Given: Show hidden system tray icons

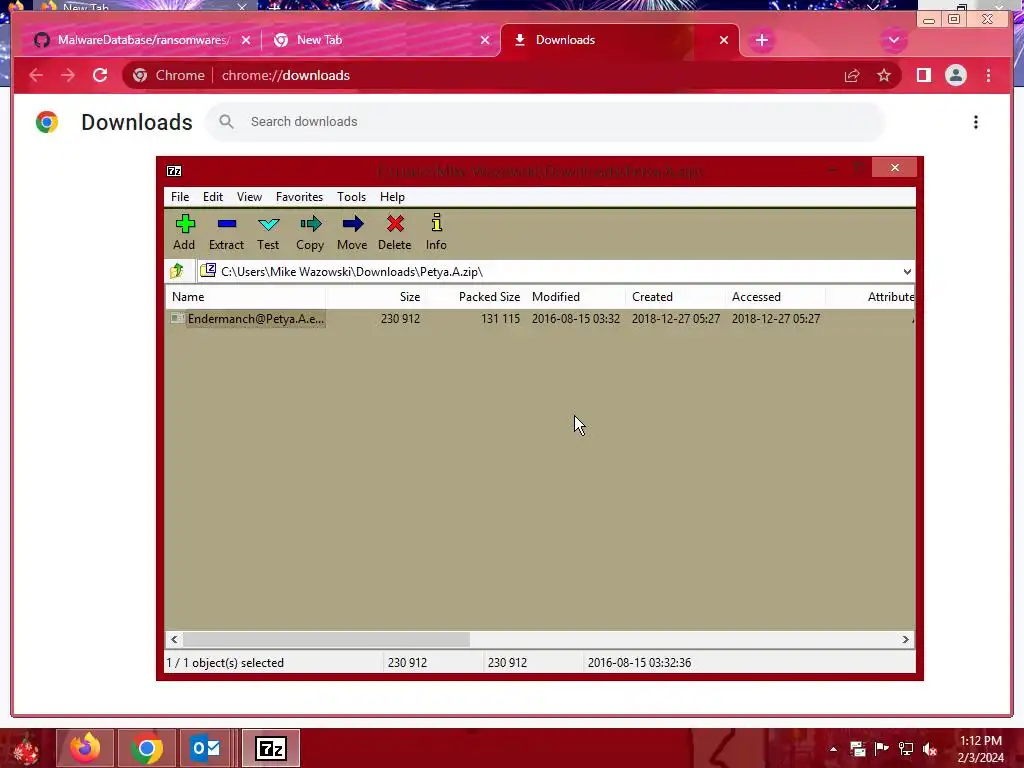Looking at the screenshot, I should [833, 749].
